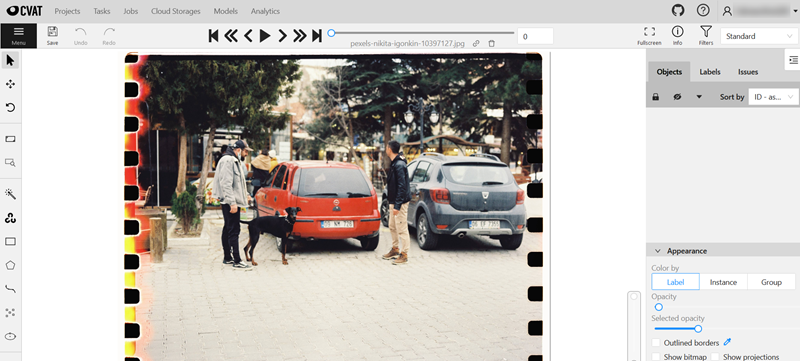Pick outlined borders color
Image resolution: width=800 pixels, height=361 pixels.
728,342
